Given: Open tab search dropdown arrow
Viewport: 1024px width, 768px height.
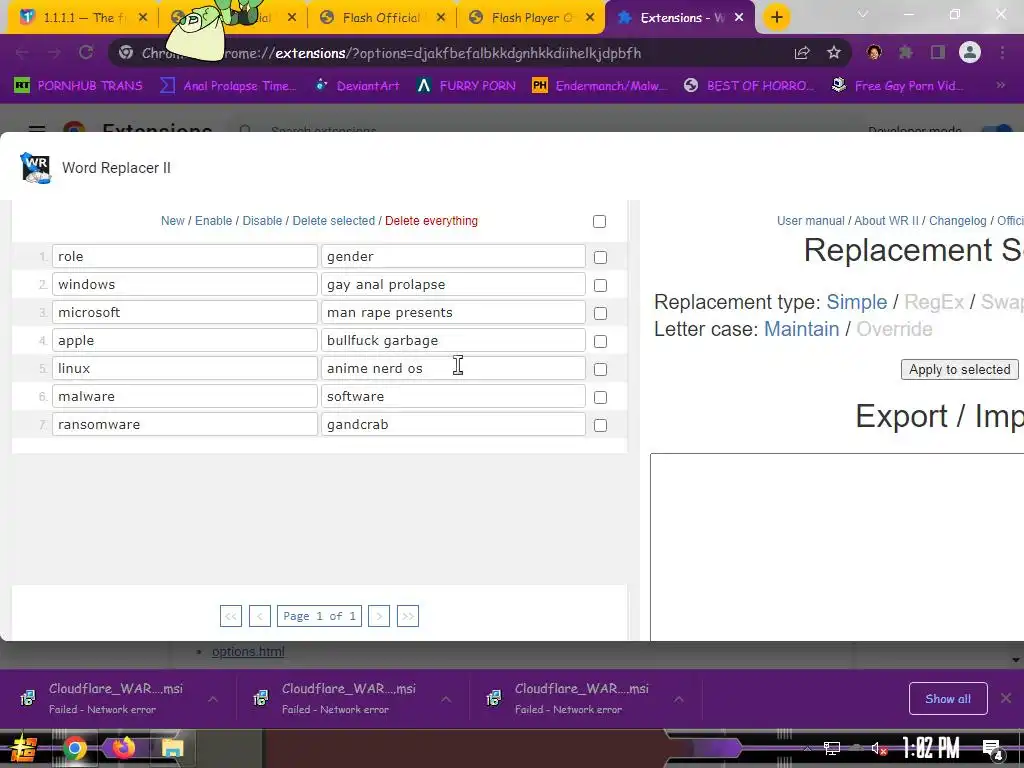Looking at the screenshot, I should [863, 14].
